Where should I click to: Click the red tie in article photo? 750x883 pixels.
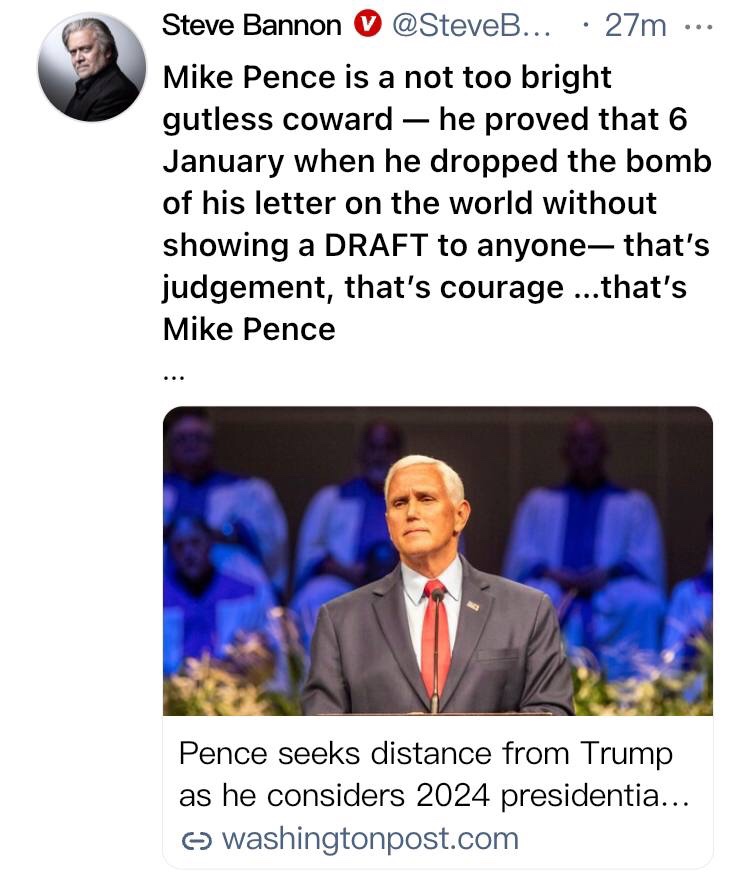[435, 640]
